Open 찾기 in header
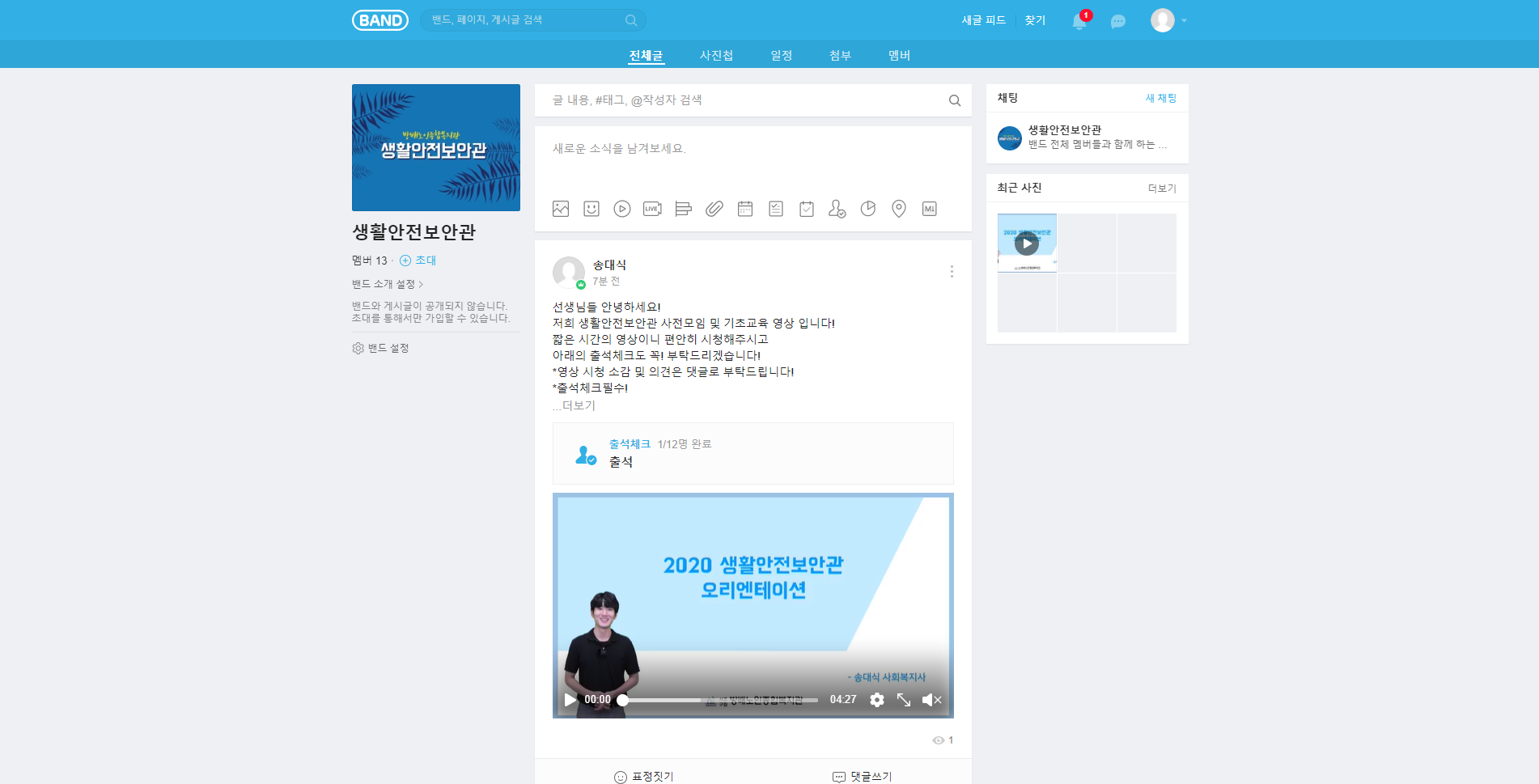1539x784 pixels. tap(1035, 20)
